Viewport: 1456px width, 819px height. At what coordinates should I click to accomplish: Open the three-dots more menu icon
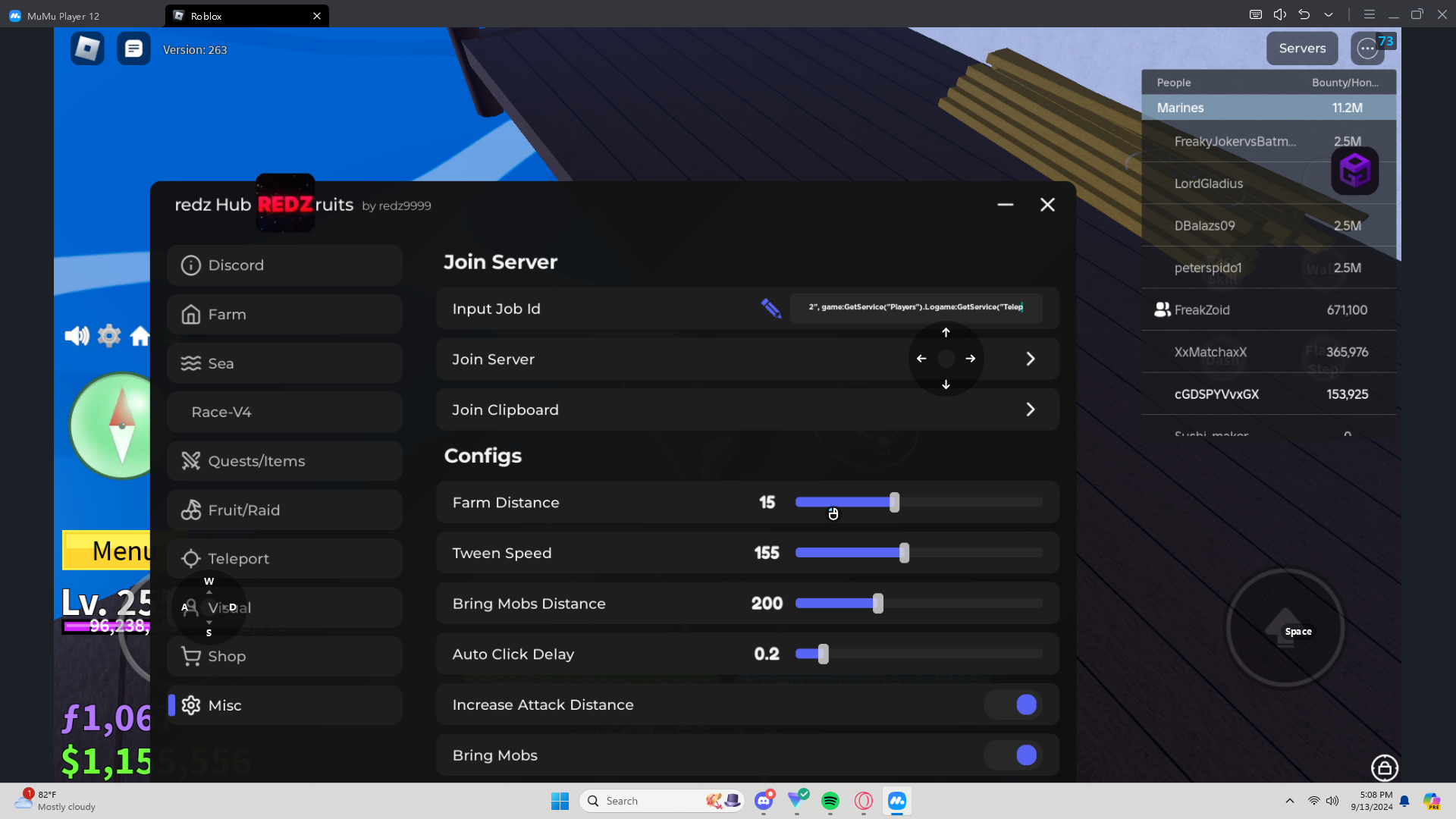(x=1367, y=49)
